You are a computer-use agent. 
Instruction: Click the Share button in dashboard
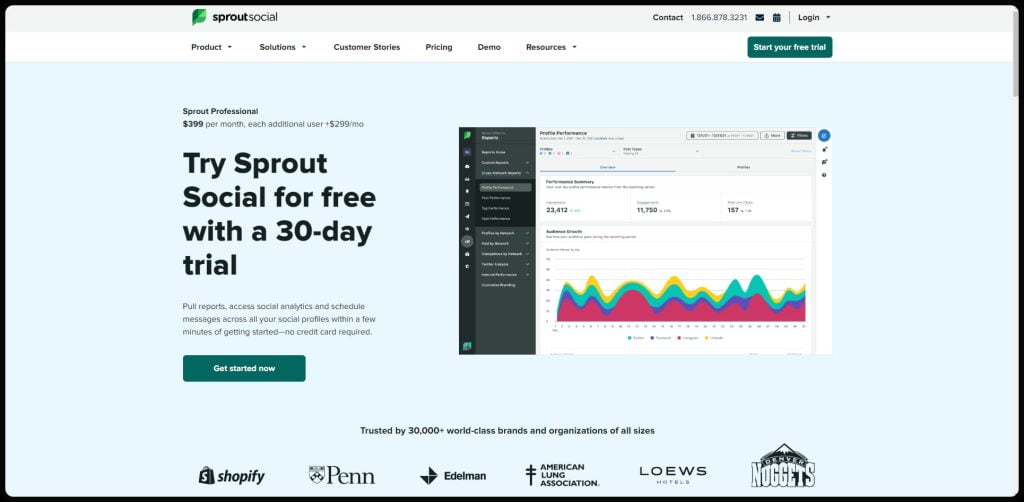coord(773,136)
